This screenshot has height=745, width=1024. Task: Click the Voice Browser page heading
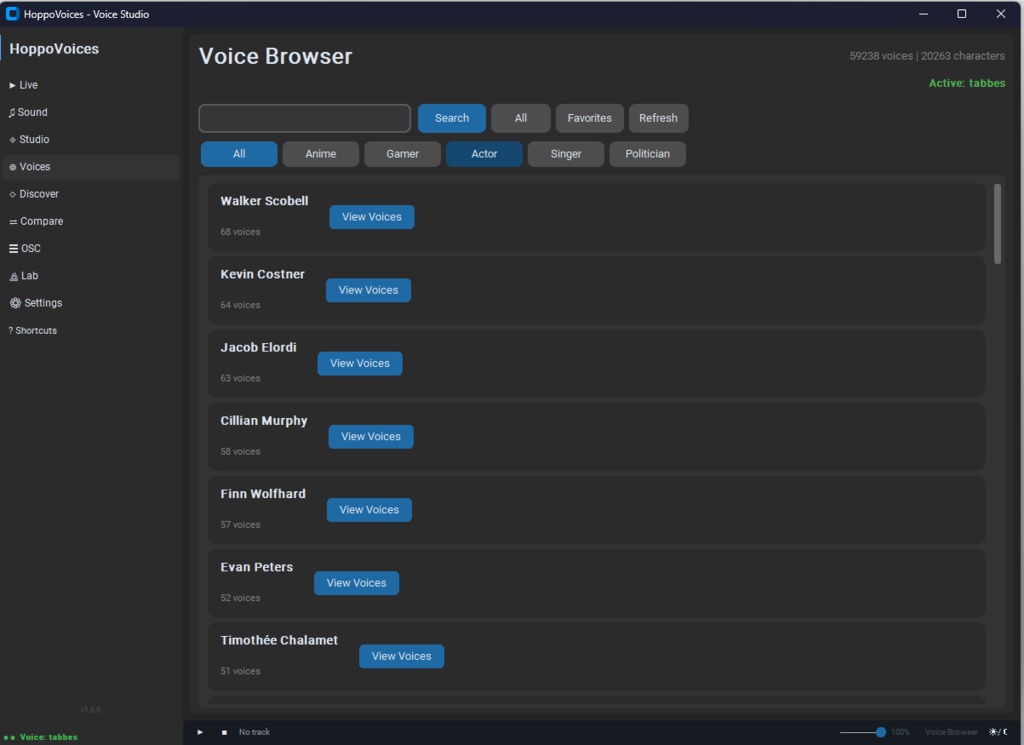click(x=275, y=56)
